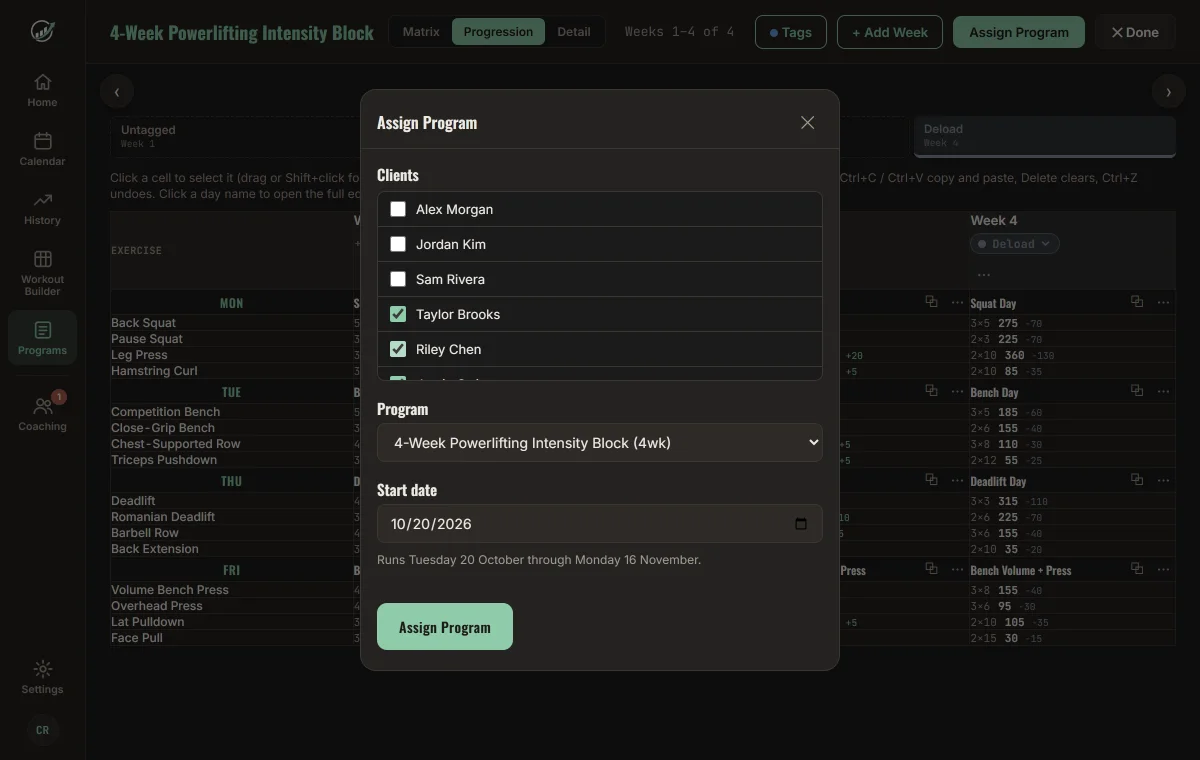Click the Back Squat exercise row label

pos(143,323)
